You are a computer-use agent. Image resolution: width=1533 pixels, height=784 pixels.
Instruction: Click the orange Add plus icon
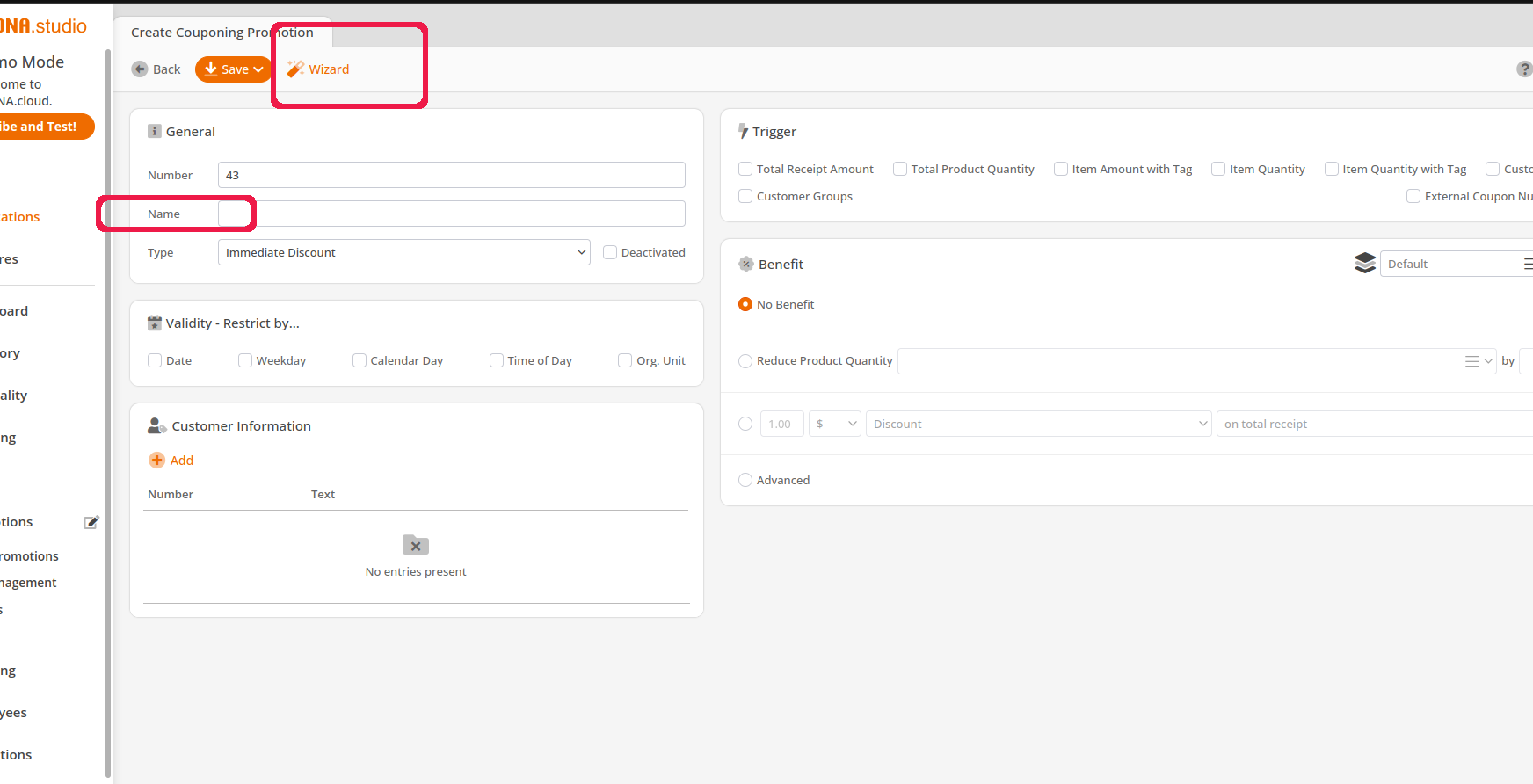coord(157,461)
